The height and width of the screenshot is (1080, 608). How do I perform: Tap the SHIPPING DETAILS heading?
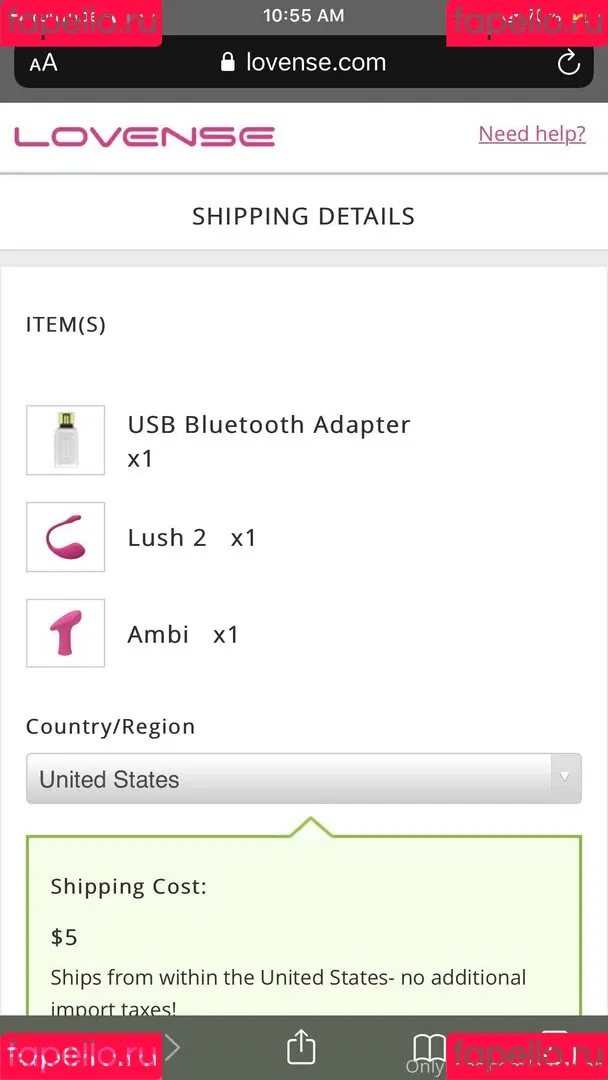click(304, 216)
